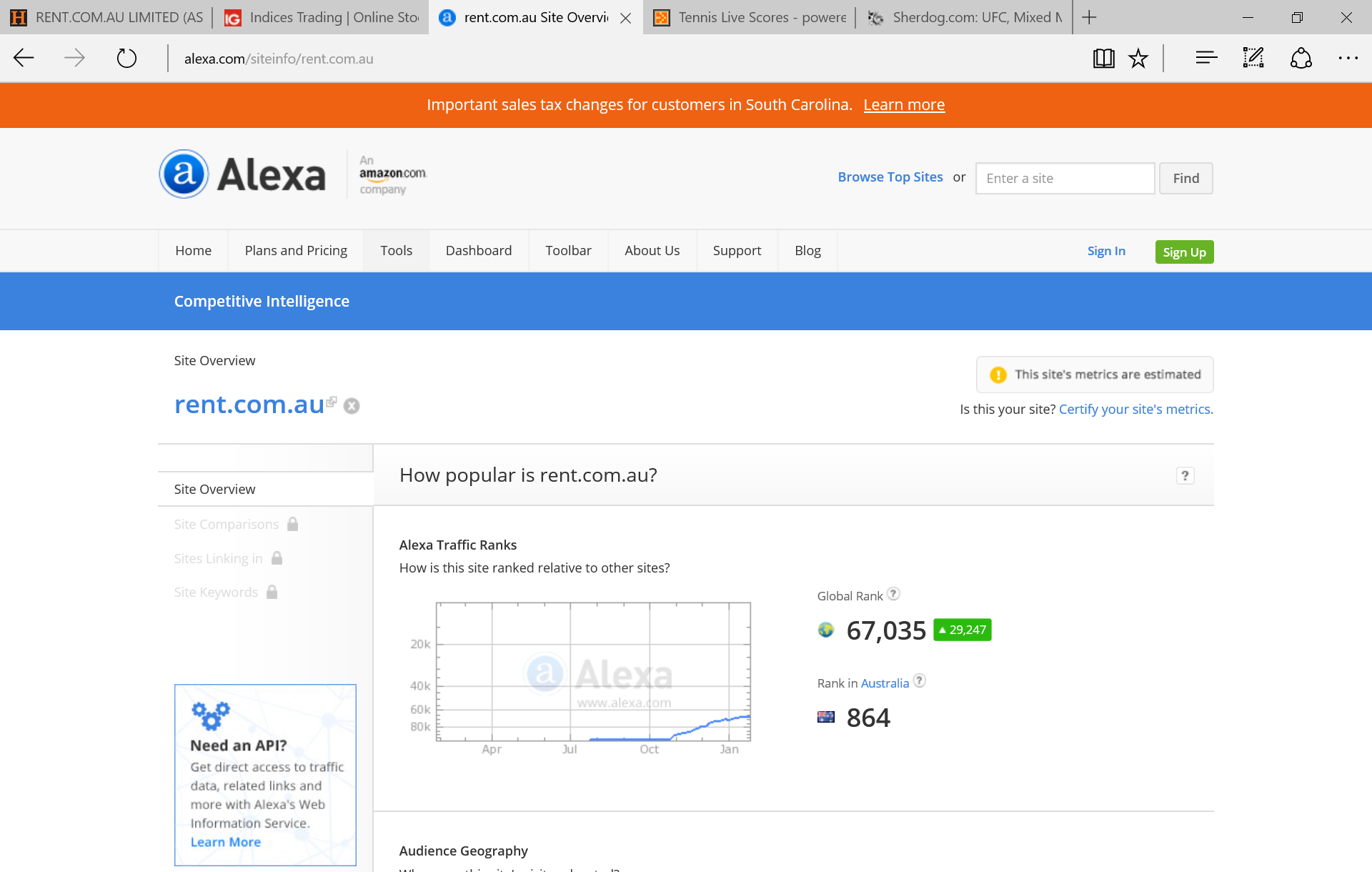Screen dimensions: 1372x872
Task: Click the lock icon next to Sites Linking in
Action: [x=277, y=558]
